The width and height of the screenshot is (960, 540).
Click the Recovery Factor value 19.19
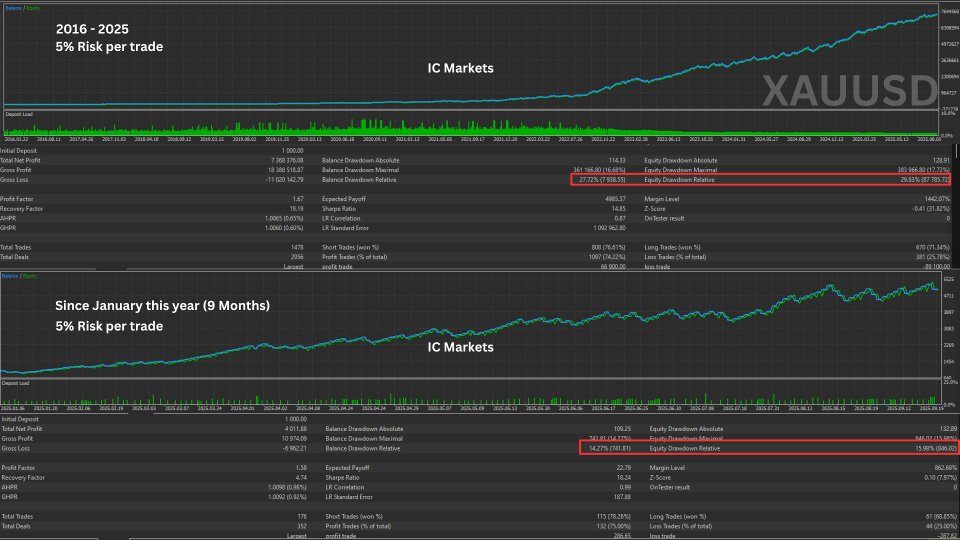click(x=297, y=209)
